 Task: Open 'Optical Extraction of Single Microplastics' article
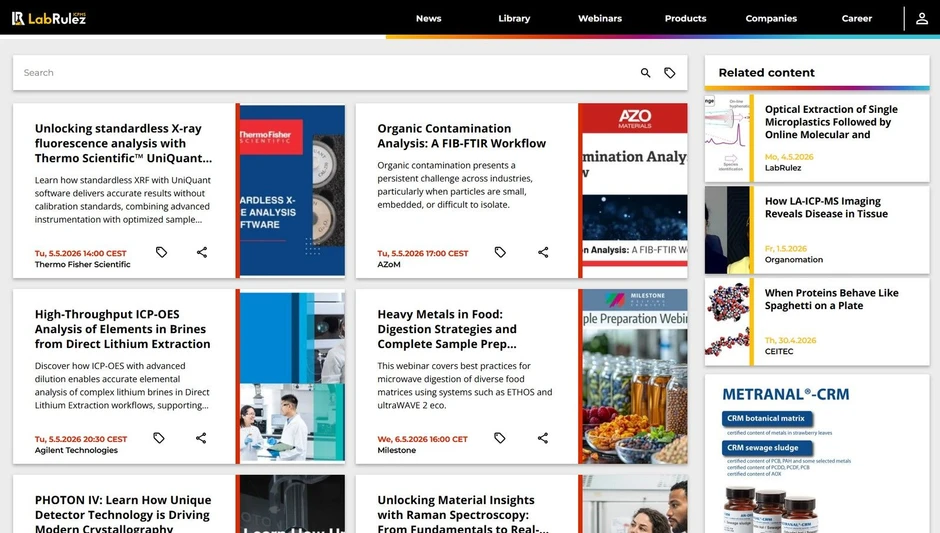[x=831, y=122]
